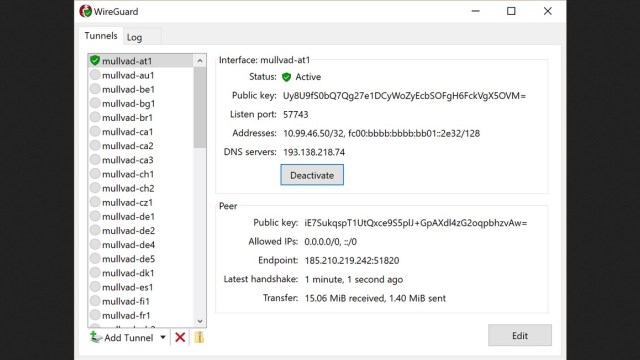Click the gray status circle for mullvad-ca1
This screenshot has height=360, width=640.
click(x=95, y=131)
